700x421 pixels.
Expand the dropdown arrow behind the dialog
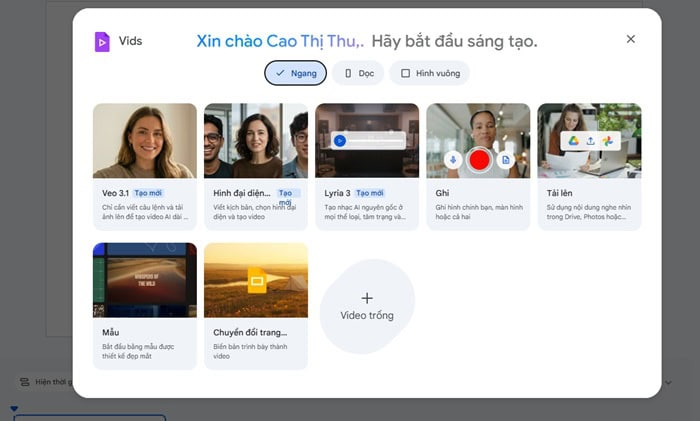(x=667, y=382)
